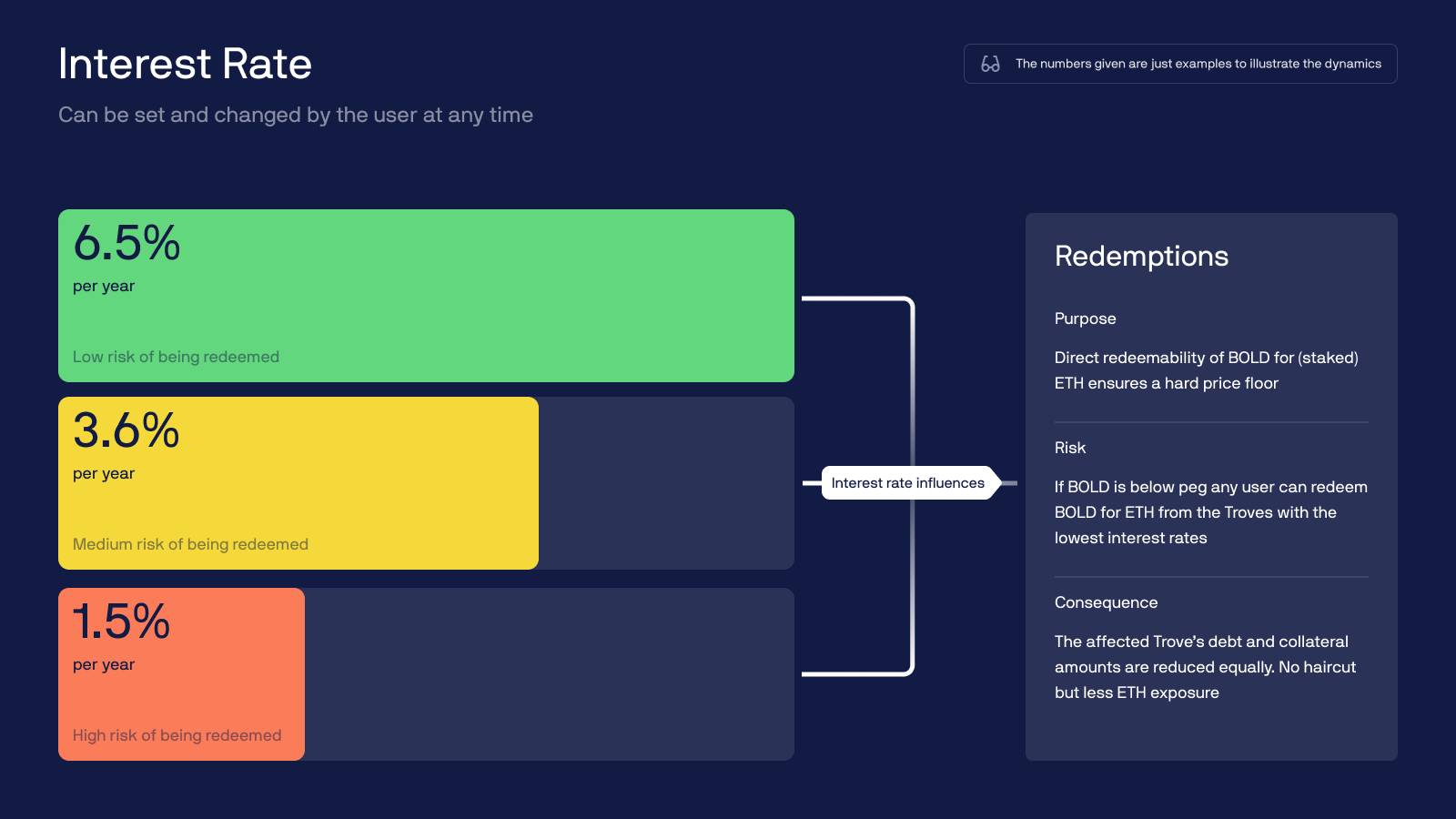Select the green 6.5% interest rate bar
The width and height of the screenshot is (1456, 819).
coord(426,296)
